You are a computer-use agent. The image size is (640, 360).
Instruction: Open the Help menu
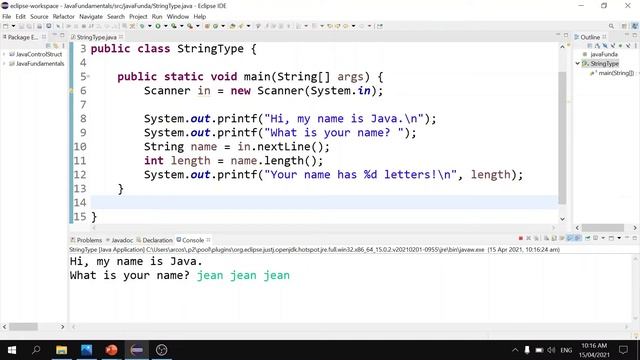point(200,16)
